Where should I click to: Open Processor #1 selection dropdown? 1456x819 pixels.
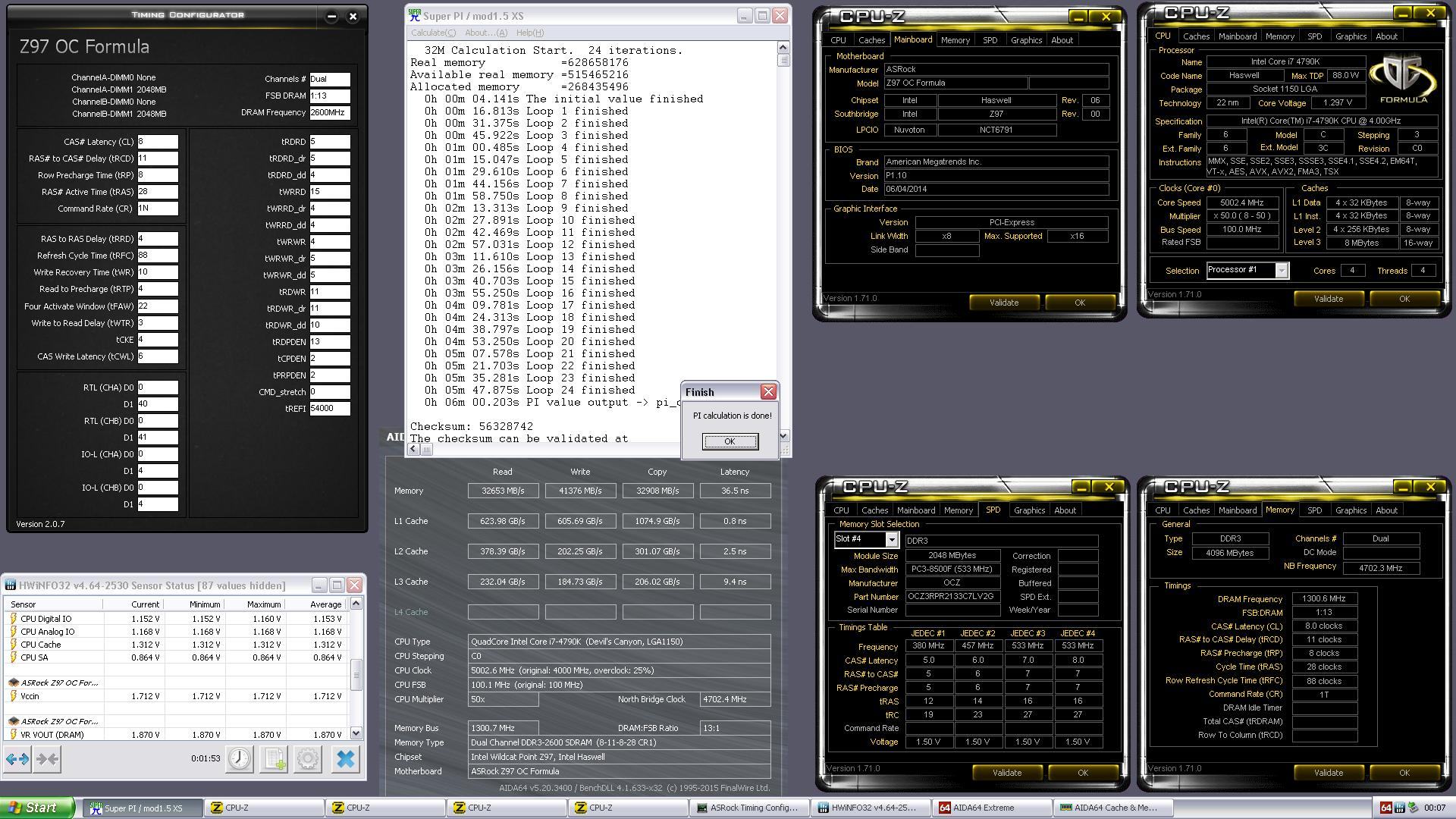point(1281,271)
